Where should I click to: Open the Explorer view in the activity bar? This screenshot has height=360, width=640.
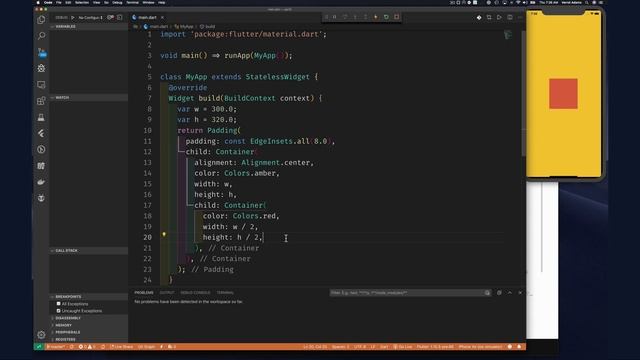[x=41, y=20]
